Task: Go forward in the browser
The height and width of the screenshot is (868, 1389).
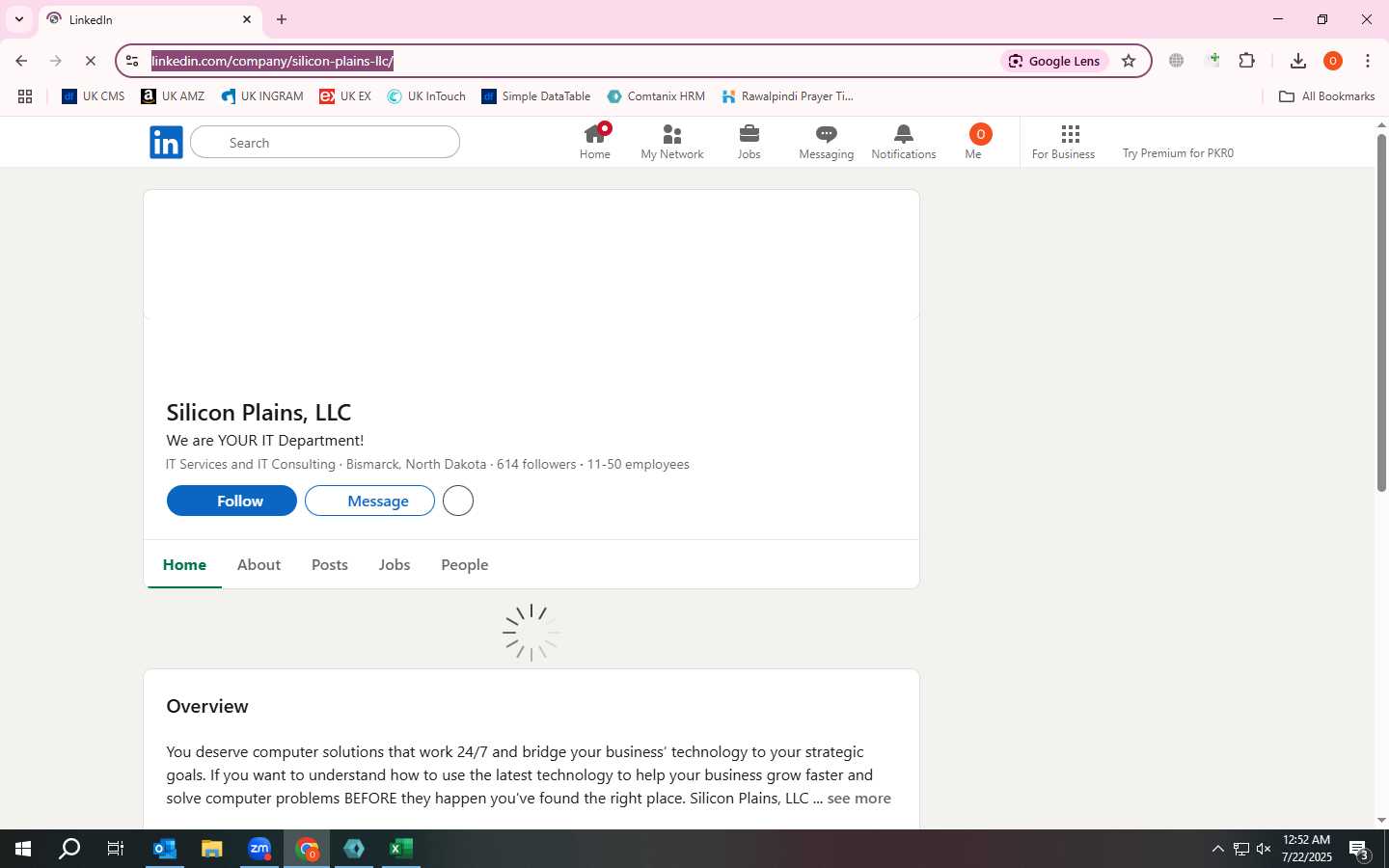Action: pyautogui.click(x=56, y=61)
